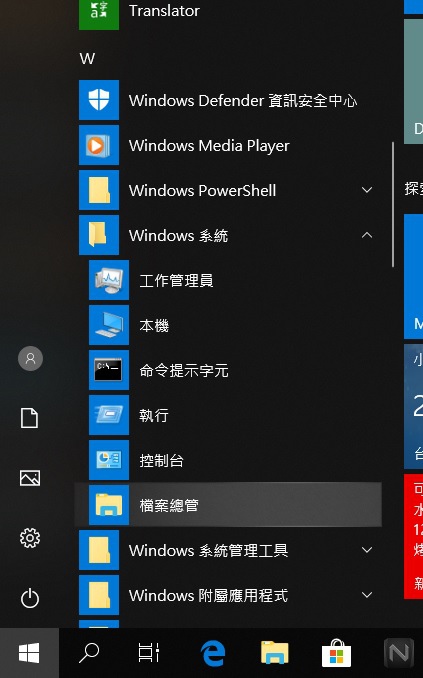Launch Microsoft Edge from the taskbar
Image resolution: width=423 pixels, height=678 pixels.
pos(213,653)
